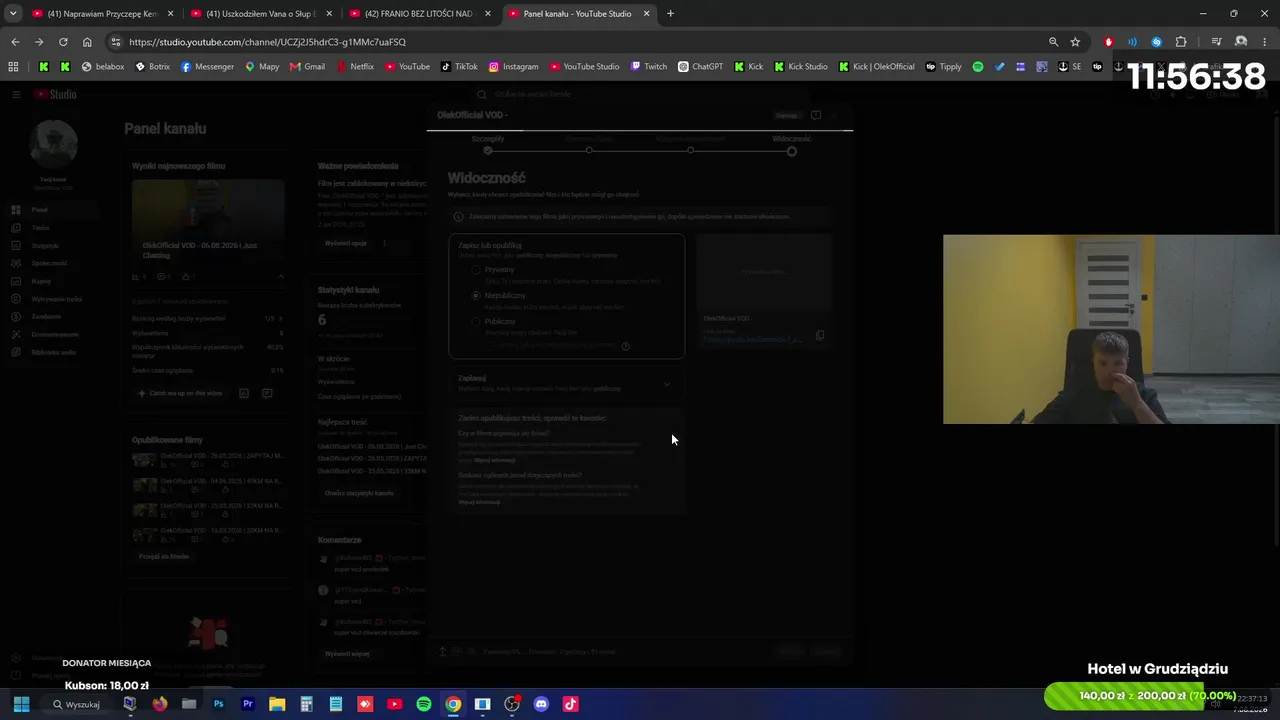Open the Windows Start menu
Viewport: 1280px width, 720px height.
pos(21,704)
